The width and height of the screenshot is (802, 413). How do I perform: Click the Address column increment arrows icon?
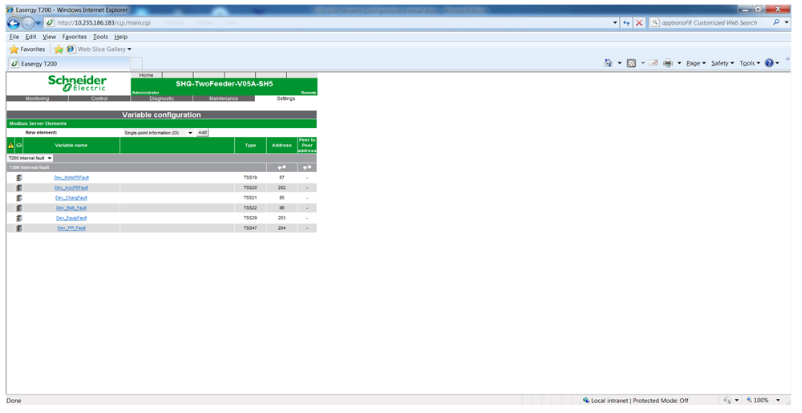tap(282, 167)
